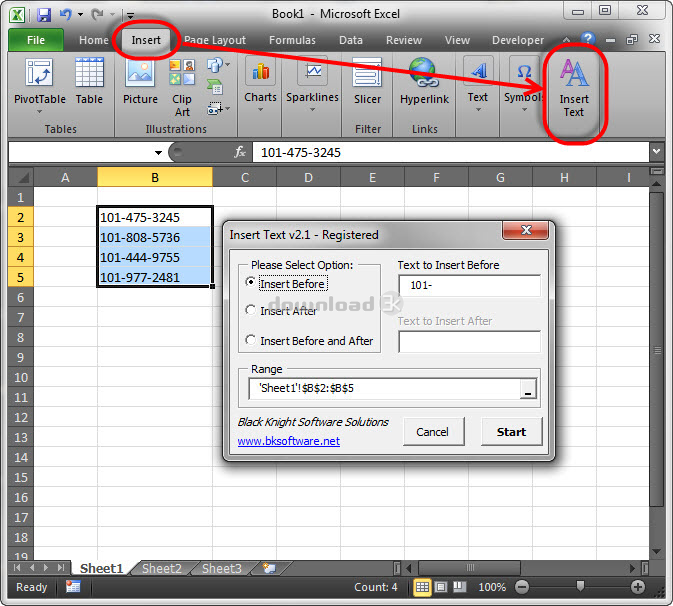Click the fx insert function icon
This screenshot has height=606, width=673.
[239, 152]
